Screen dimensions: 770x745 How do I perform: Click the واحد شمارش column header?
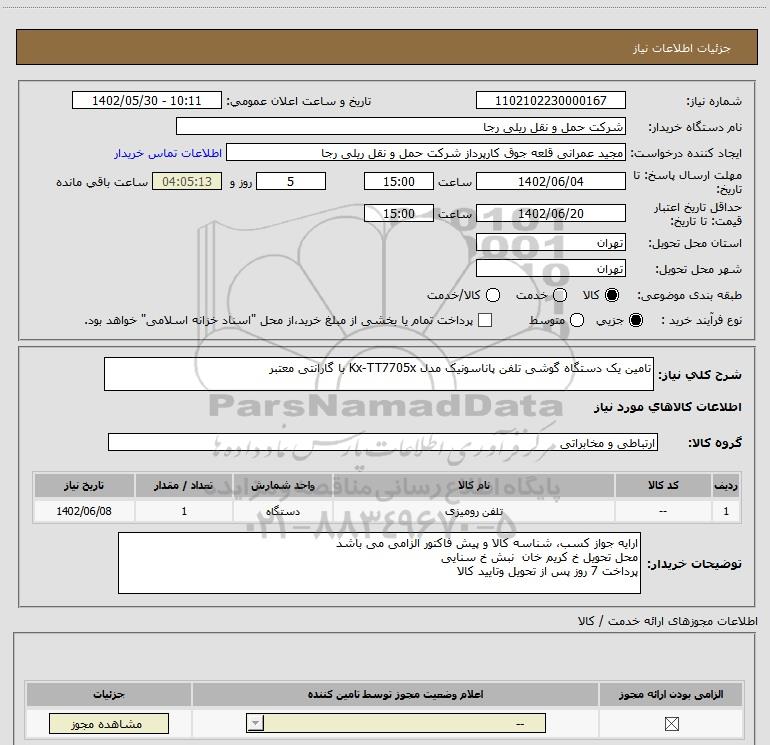click(x=283, y=485)
